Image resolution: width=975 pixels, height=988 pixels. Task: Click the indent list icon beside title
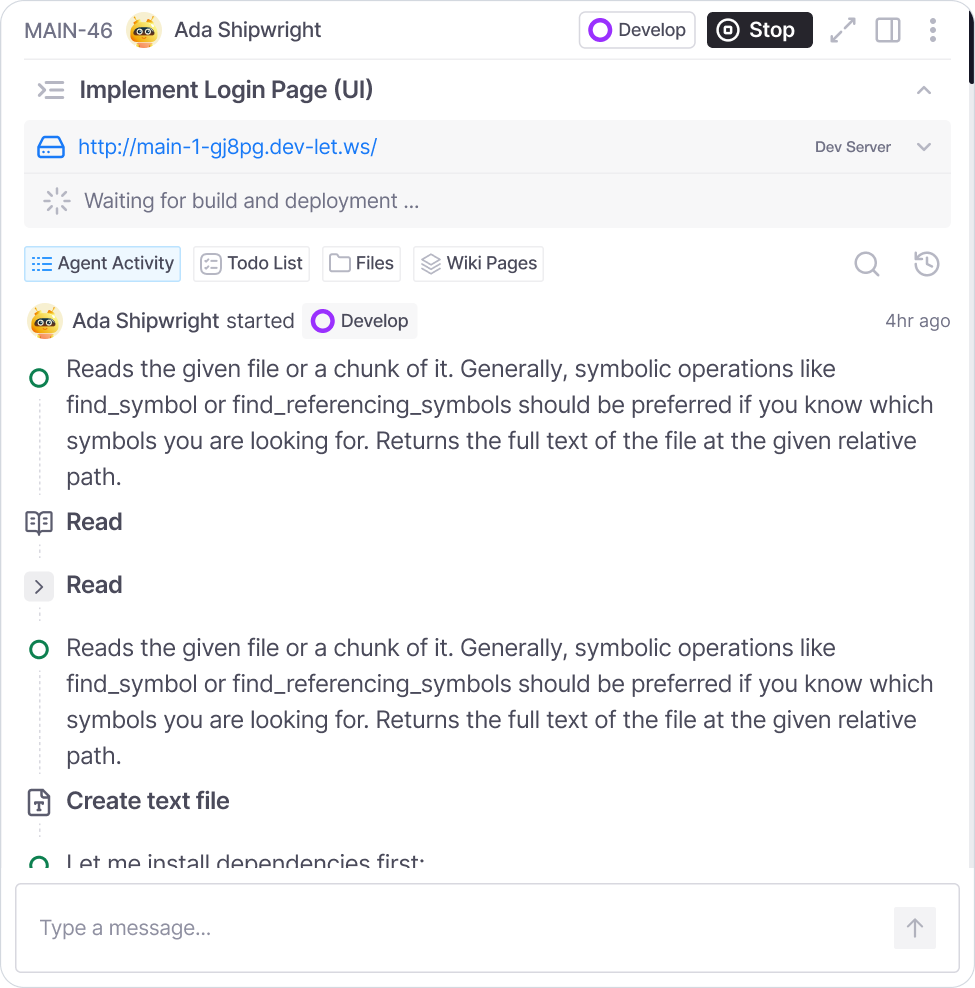[51, 90]
